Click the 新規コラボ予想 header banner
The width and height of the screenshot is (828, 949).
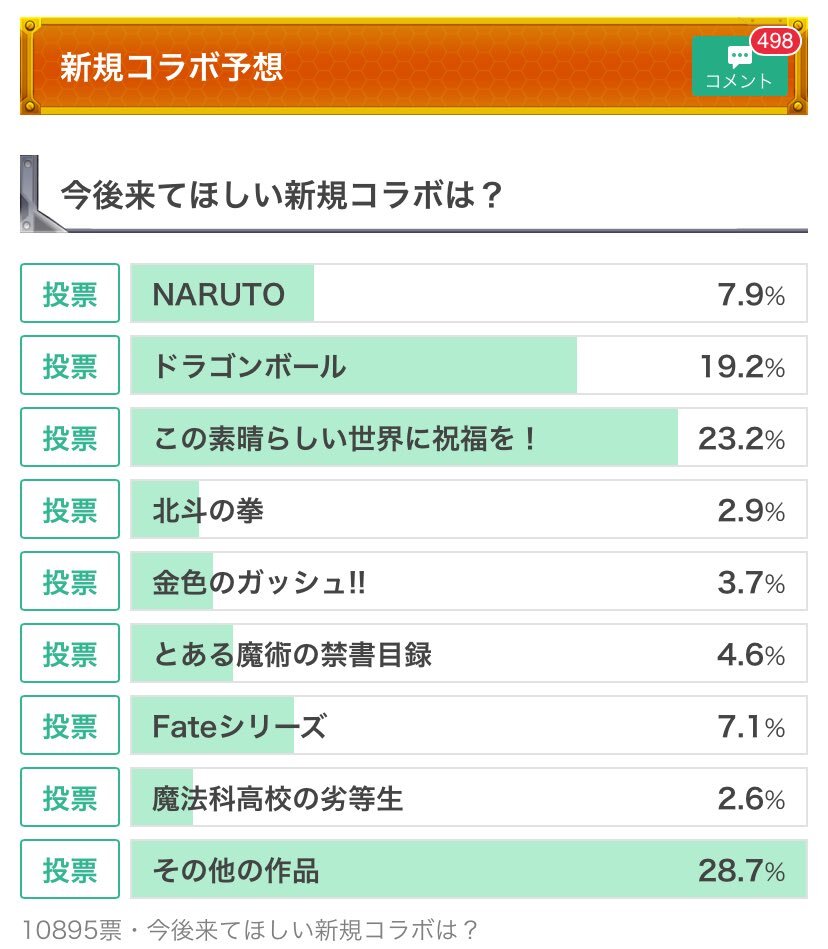click(414, 66)
